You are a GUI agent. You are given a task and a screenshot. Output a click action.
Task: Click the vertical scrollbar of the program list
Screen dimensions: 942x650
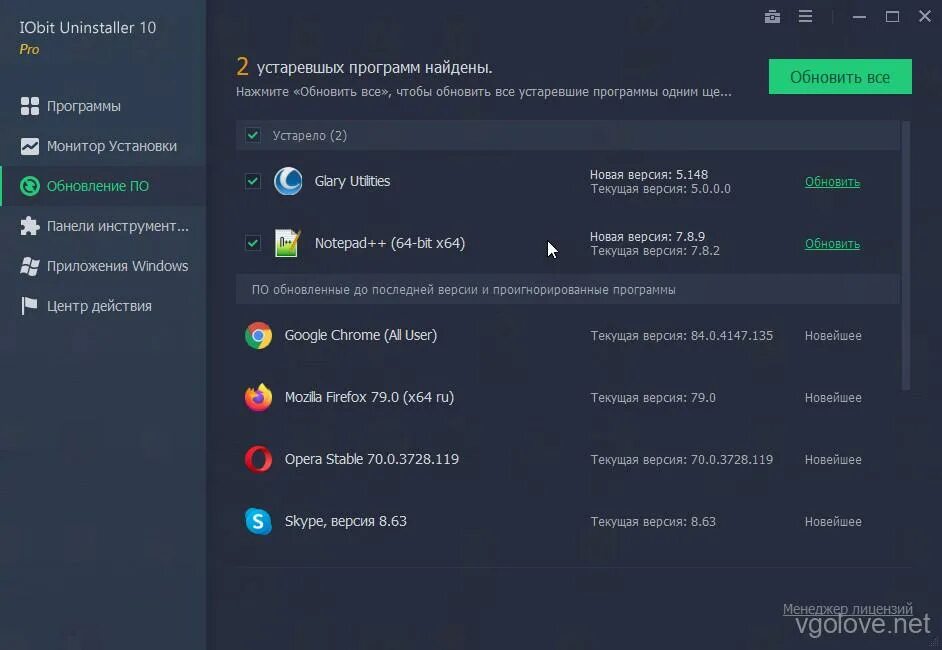tap(906, 255)
